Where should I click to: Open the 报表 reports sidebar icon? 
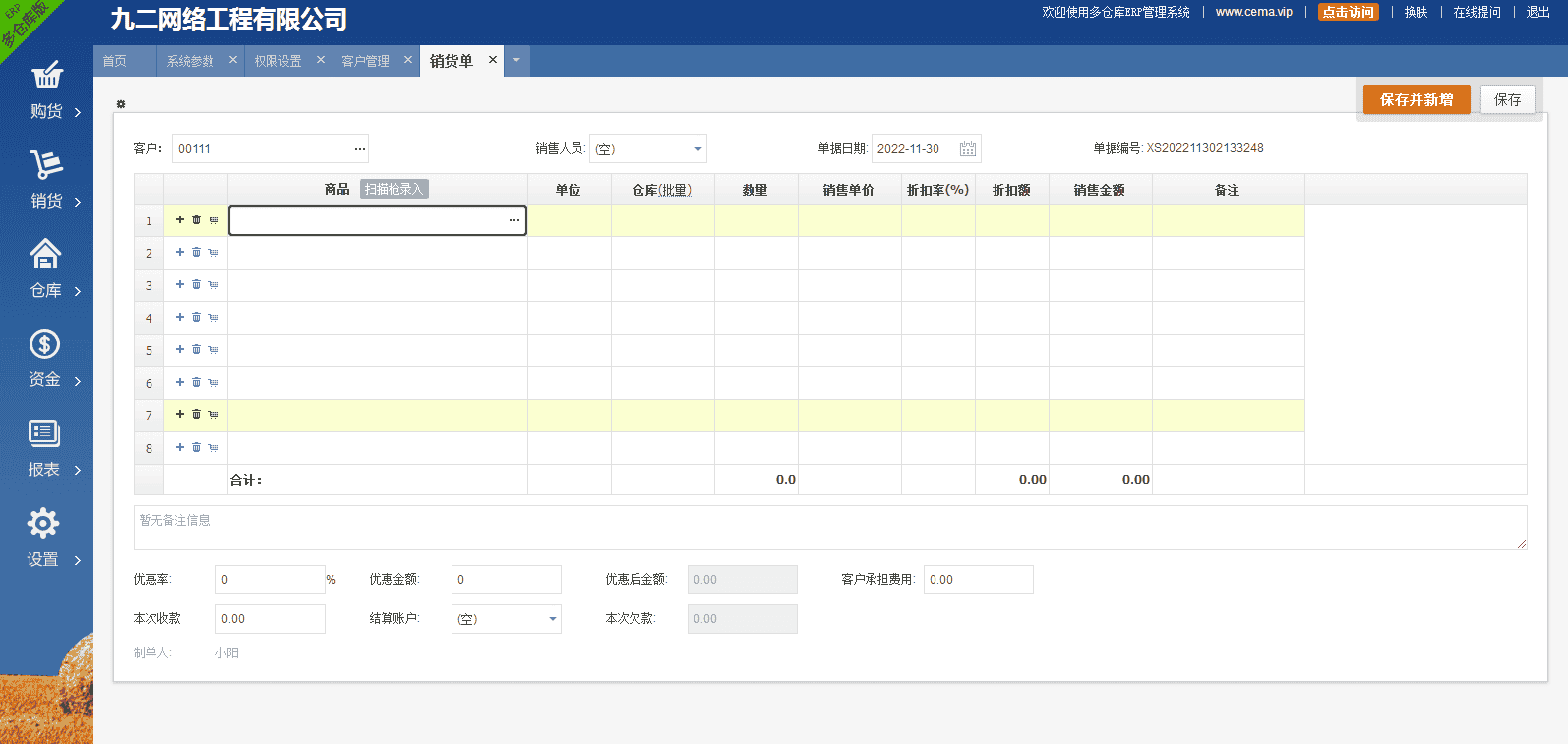tap(45, 434)
